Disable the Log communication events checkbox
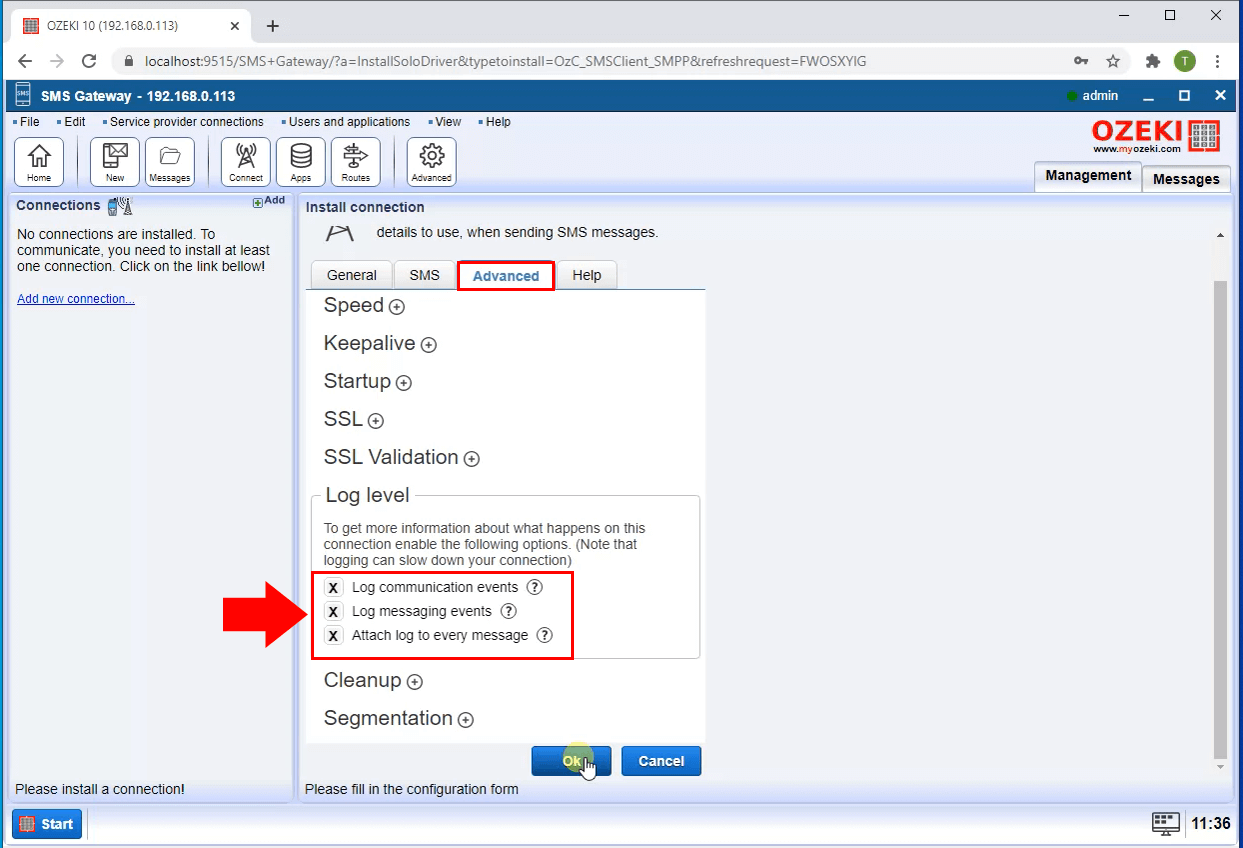The image size is (1243, 848). 333,587
